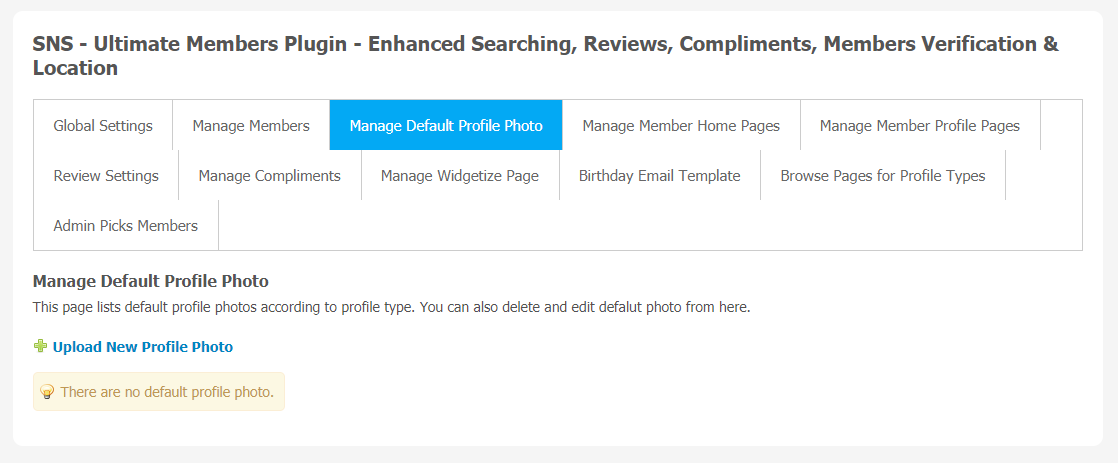Click the description sentence about default profile photos

pyautogui.click(x=391, y=309)
